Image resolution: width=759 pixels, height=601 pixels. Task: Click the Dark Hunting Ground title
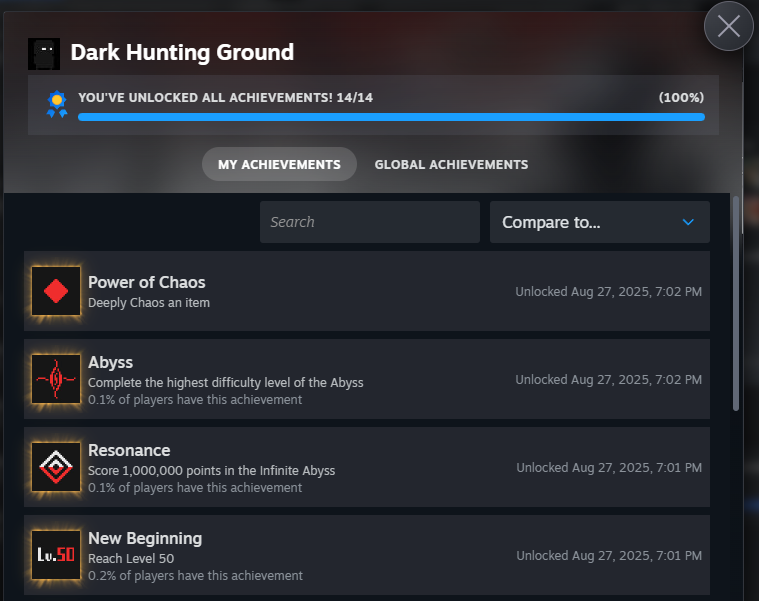[x=182, y=53]
